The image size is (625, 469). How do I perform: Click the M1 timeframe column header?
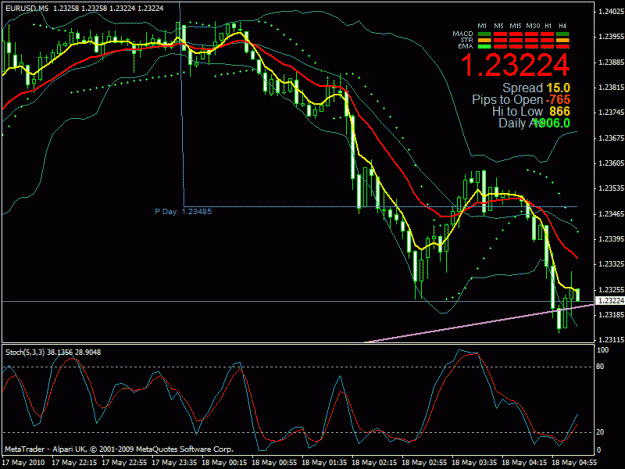click(x=482, y=26)
